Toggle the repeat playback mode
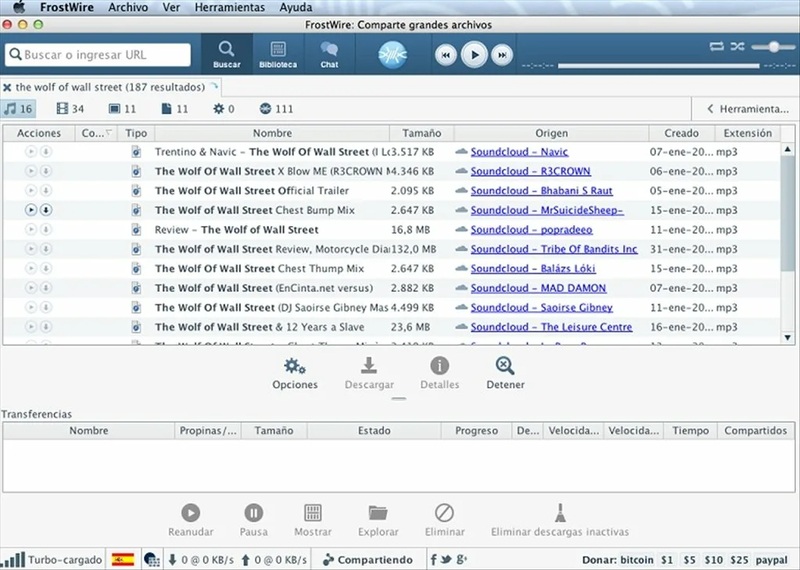This screenshot has height=570, width=800. [x=716, y=46]
